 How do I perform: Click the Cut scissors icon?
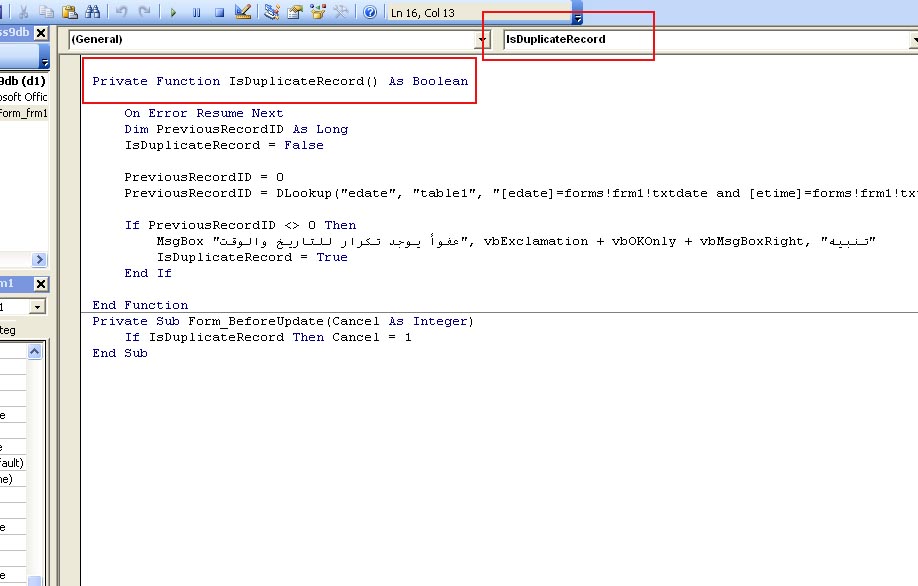[23, 12]
